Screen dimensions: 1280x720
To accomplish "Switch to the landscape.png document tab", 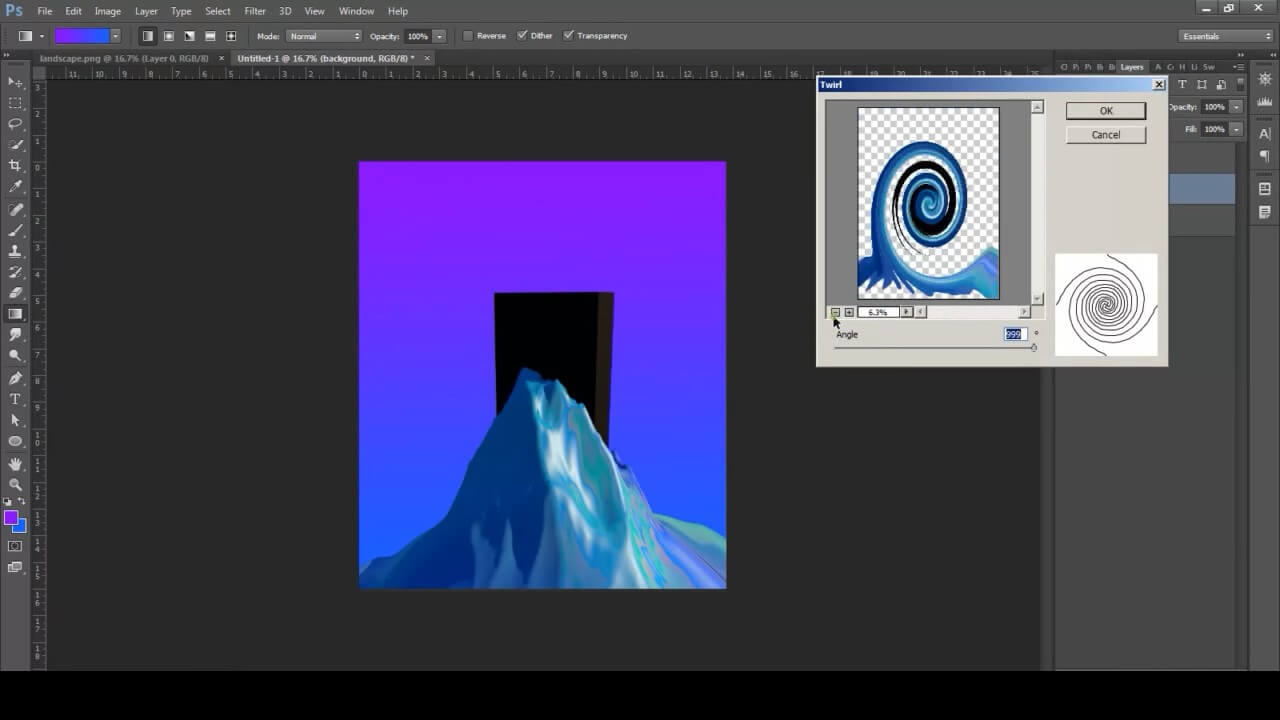I will click(123, 58).
